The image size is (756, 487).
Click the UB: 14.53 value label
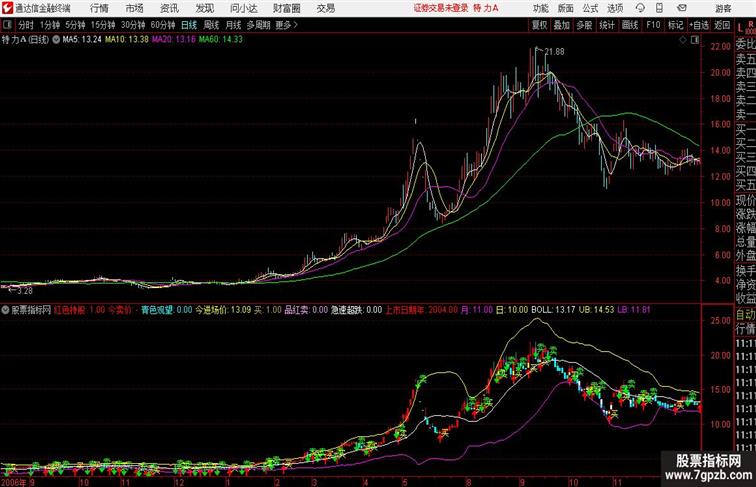tap(596, 310)
